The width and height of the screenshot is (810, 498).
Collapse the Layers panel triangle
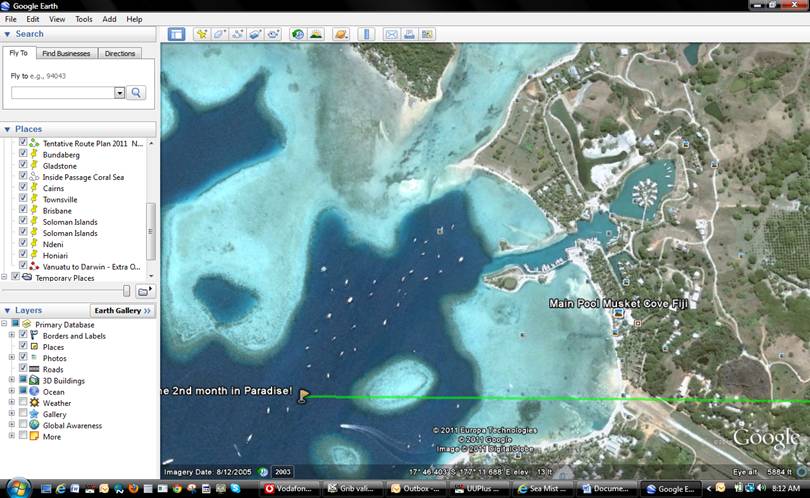point(7,310)
